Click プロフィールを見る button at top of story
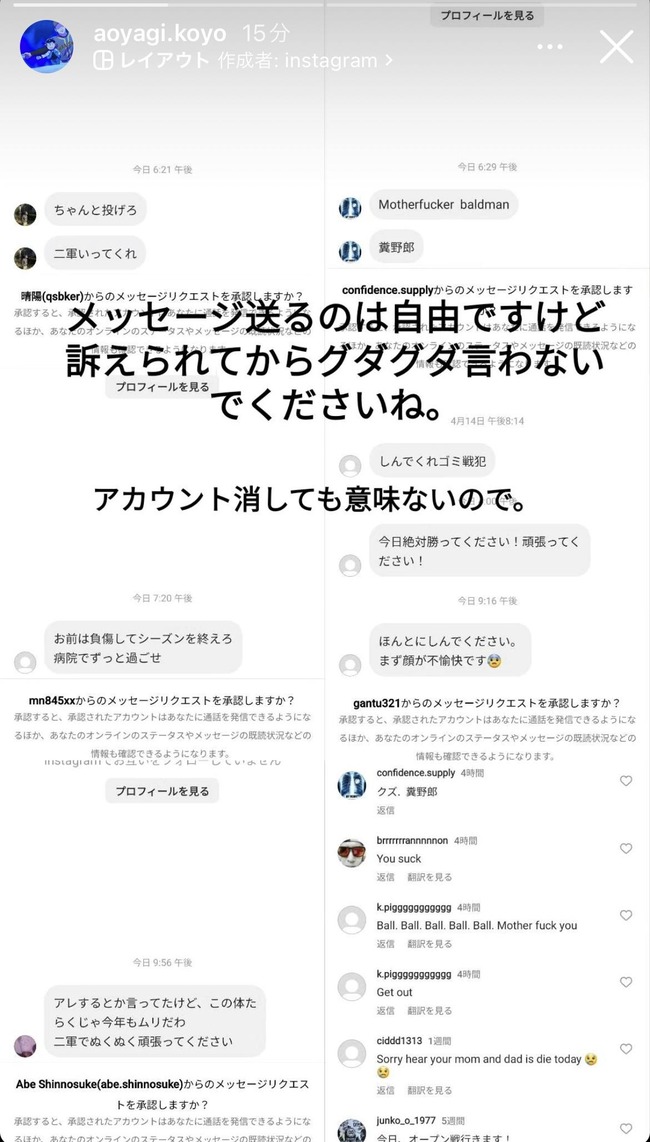650x1142 pixels. pyautogui.click(x=487, y=15)
